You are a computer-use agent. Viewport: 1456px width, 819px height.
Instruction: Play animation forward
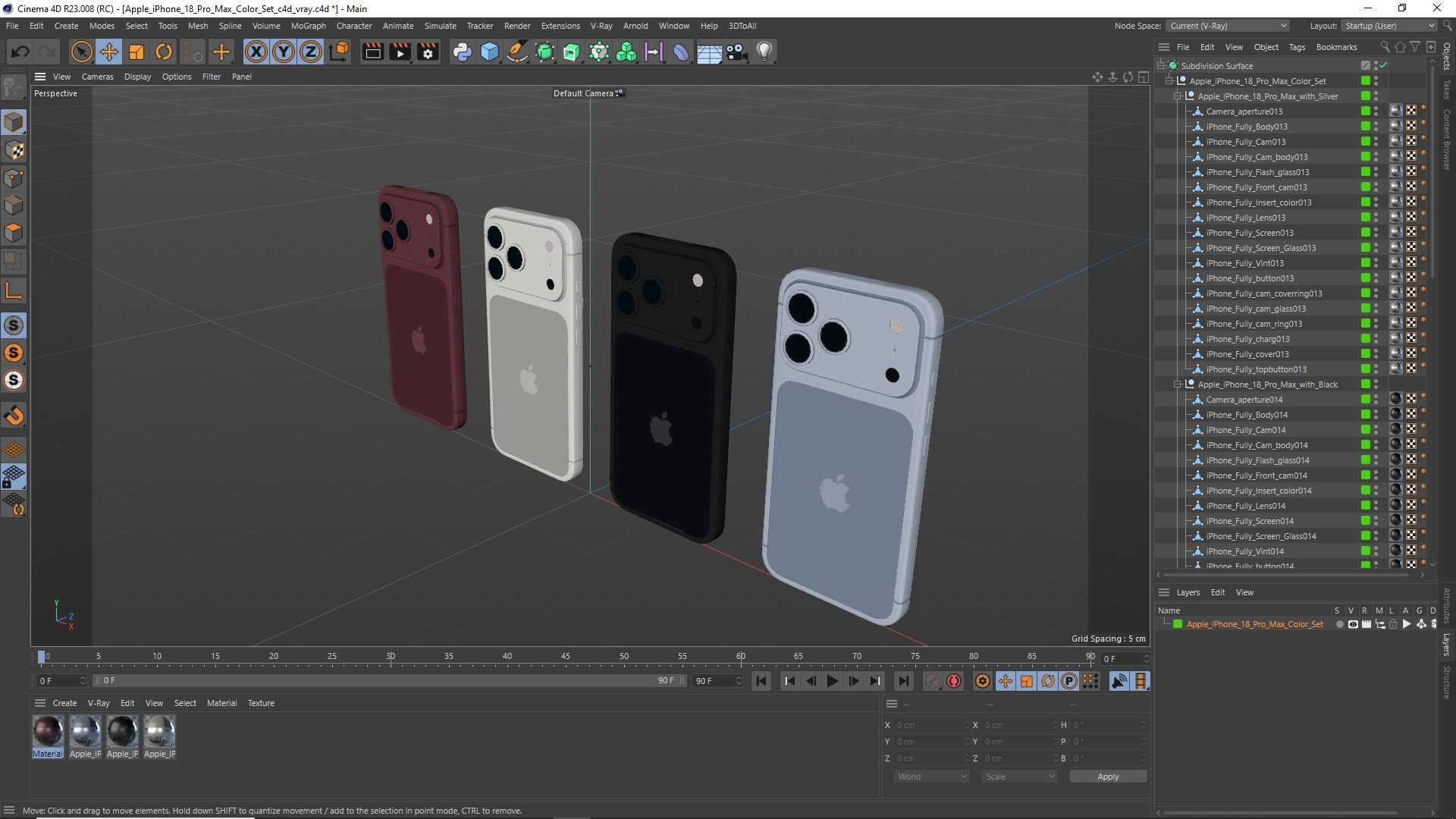(833, 681)
